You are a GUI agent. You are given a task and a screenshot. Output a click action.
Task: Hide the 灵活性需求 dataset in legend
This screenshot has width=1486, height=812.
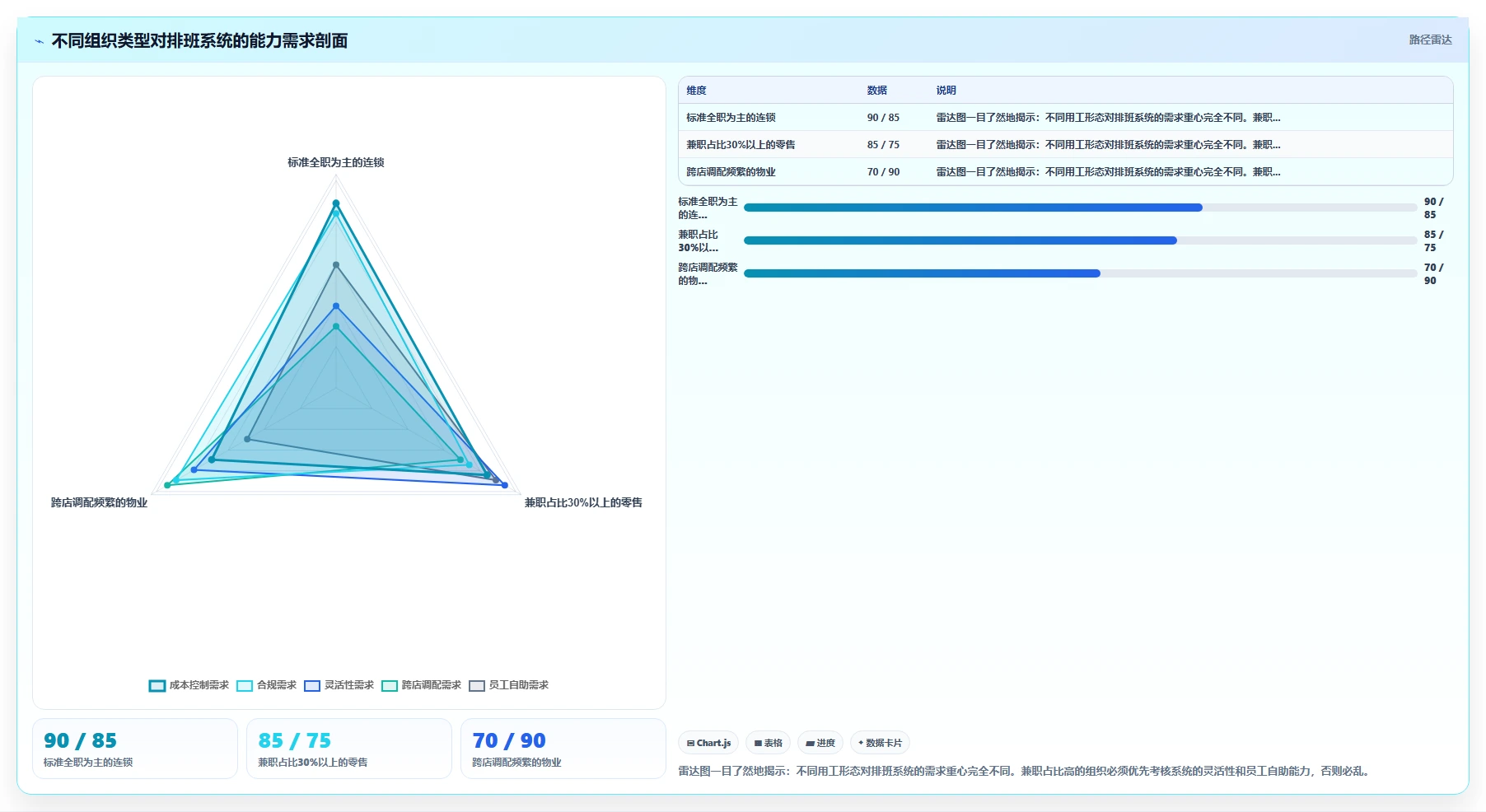coord(339,686)
